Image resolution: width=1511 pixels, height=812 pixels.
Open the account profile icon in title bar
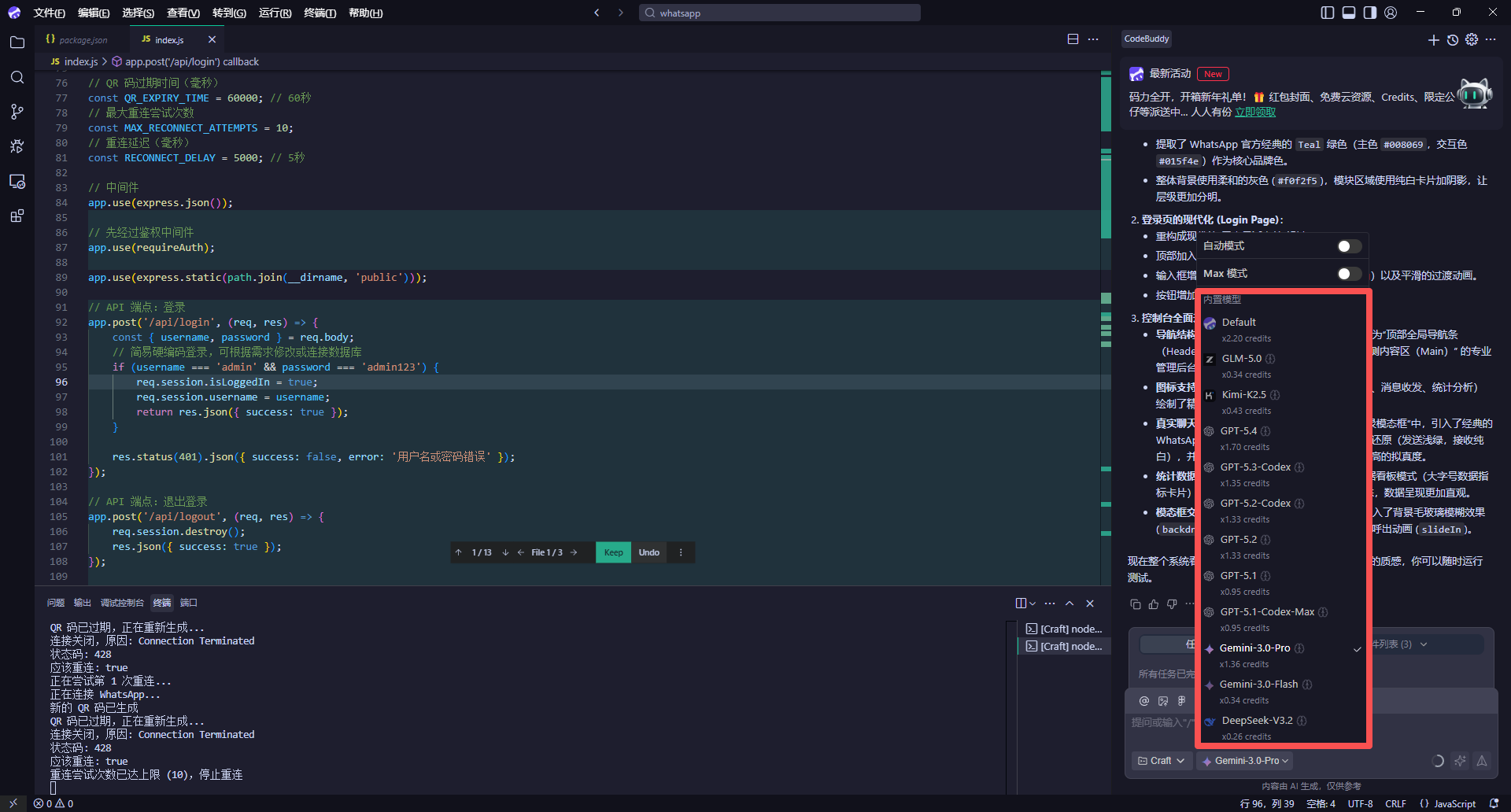point(1391,13)
